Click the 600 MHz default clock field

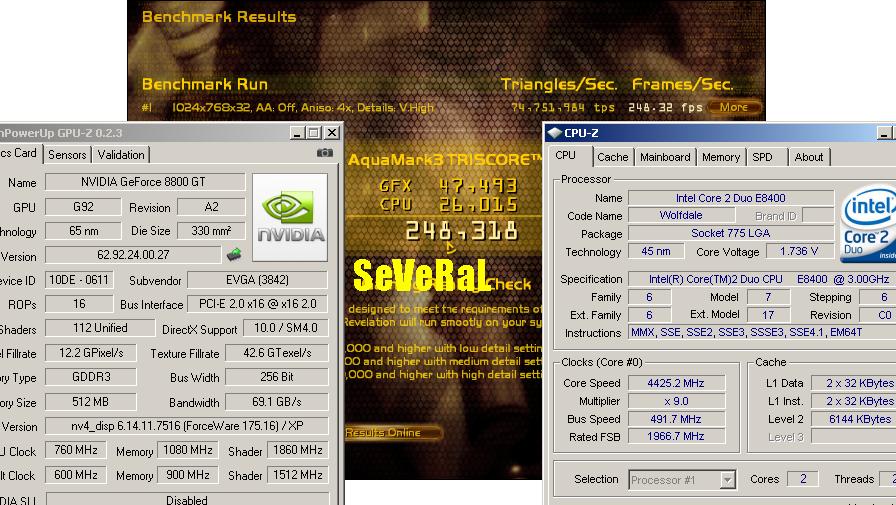[75, 475]
